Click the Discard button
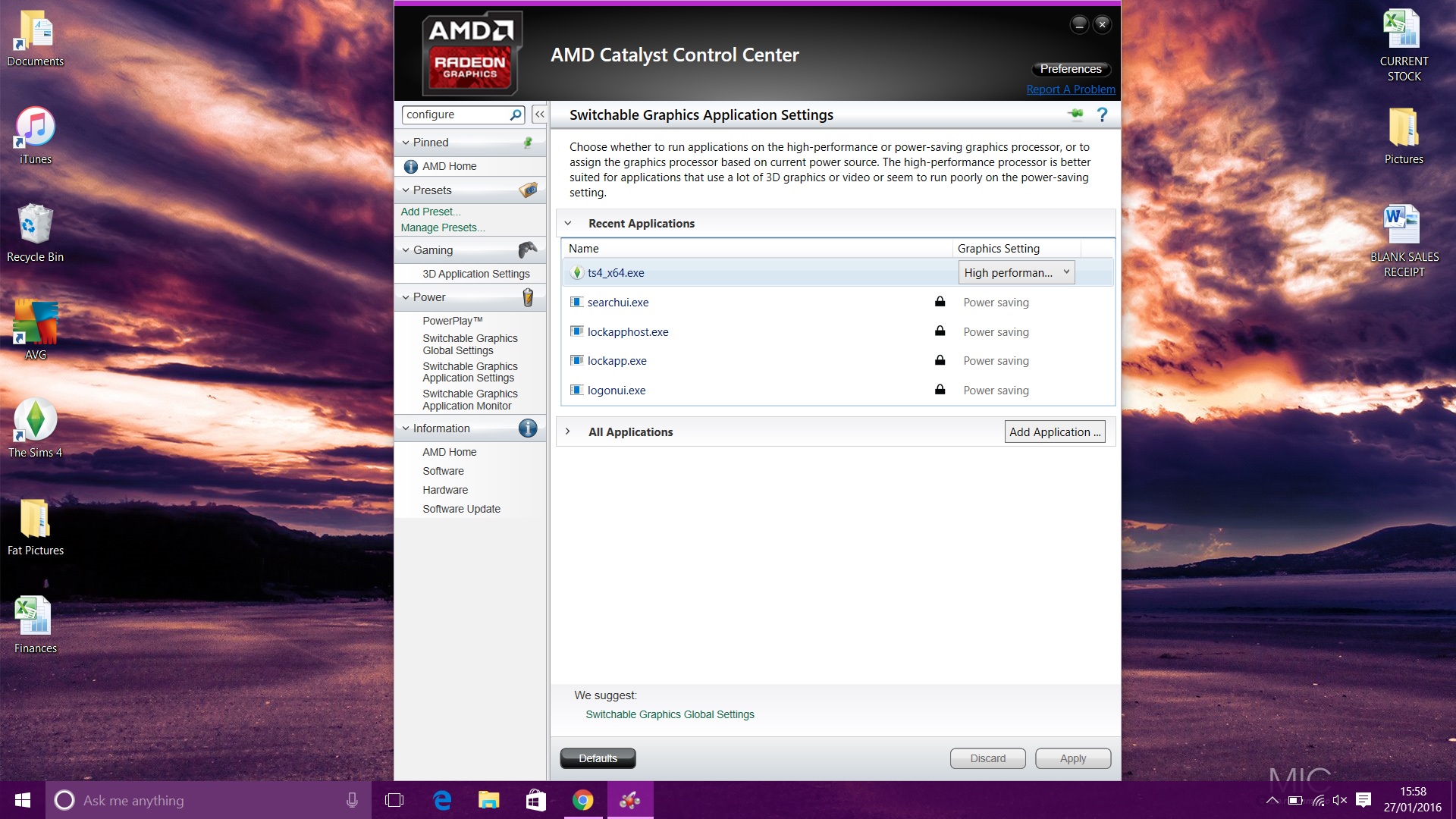Screen dimensions: 1456x819 [x=988, y=758]
